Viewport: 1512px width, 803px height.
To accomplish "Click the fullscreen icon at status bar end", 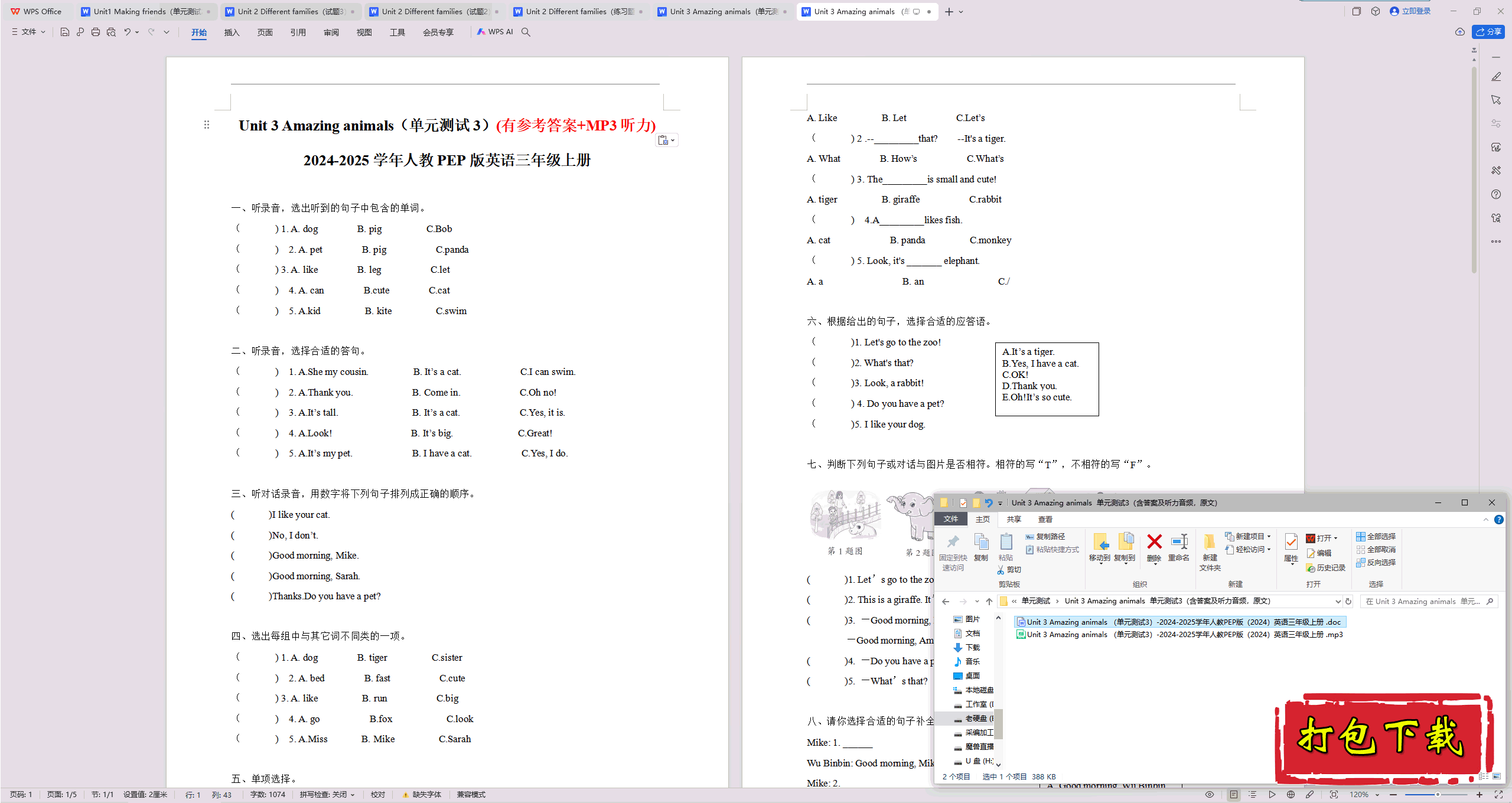I will [x=1499, y=795].
